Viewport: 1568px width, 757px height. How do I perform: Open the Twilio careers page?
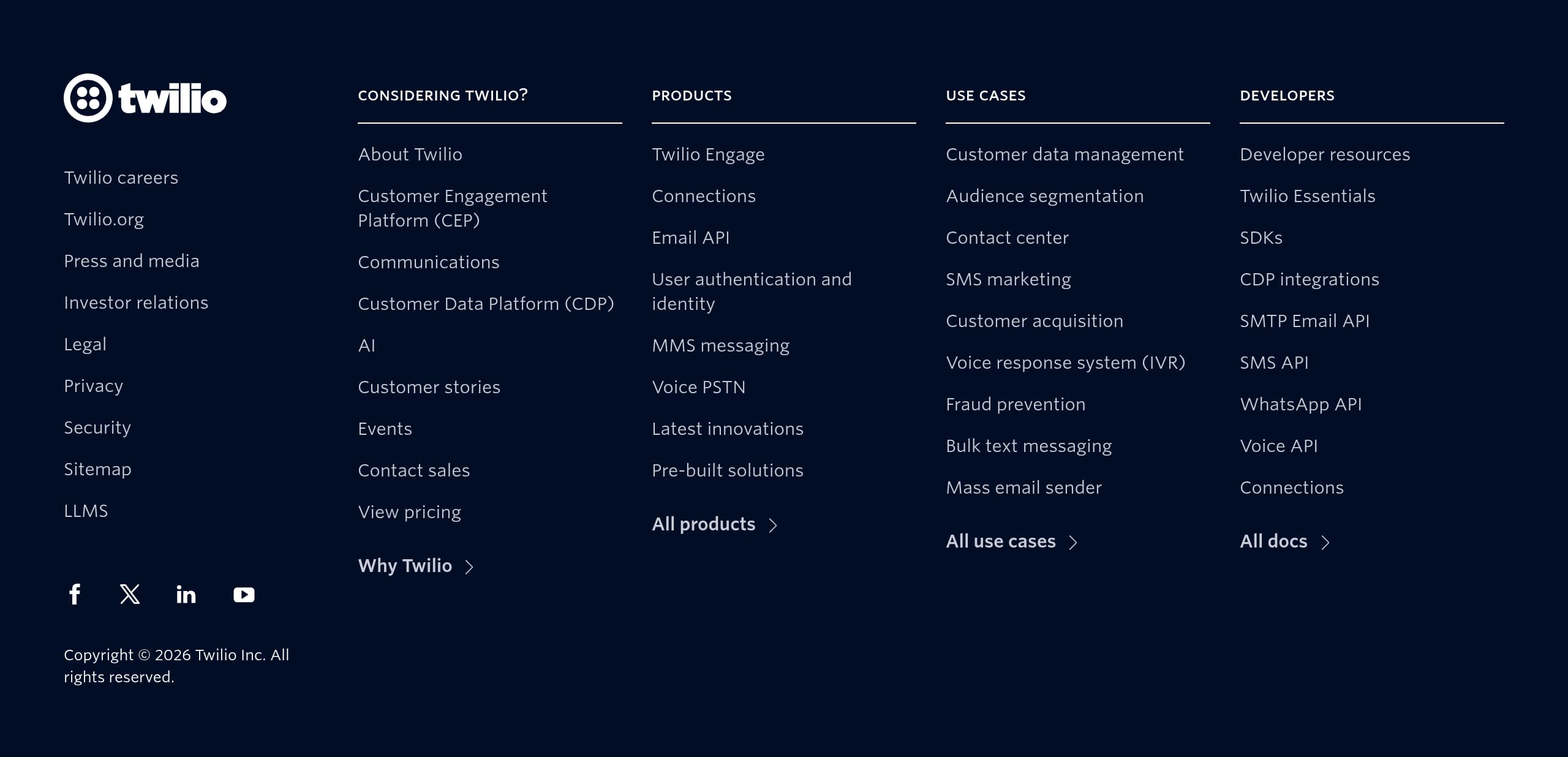[121, 178]
